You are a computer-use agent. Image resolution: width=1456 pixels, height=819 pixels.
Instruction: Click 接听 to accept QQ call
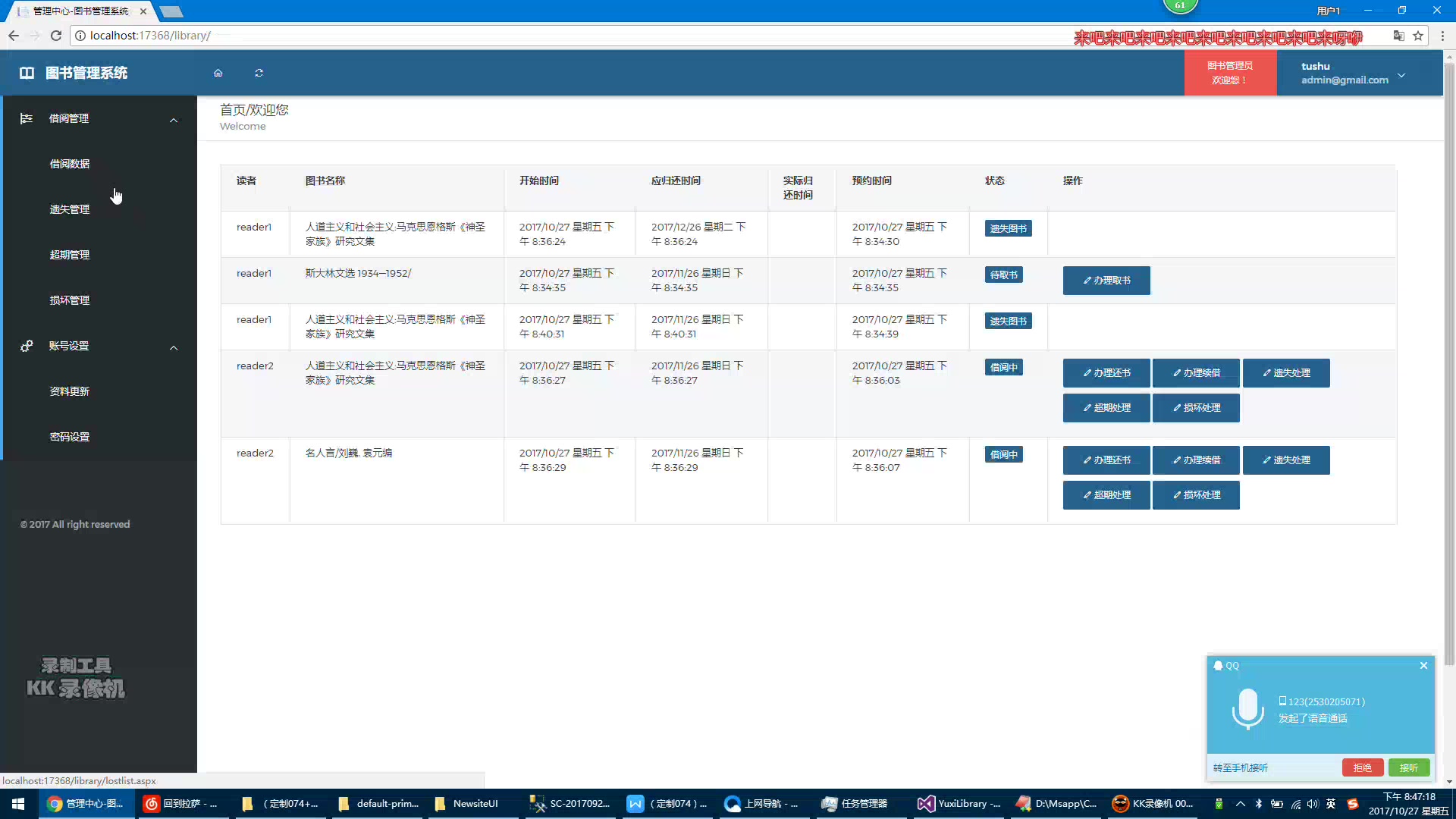(1408, 767)
